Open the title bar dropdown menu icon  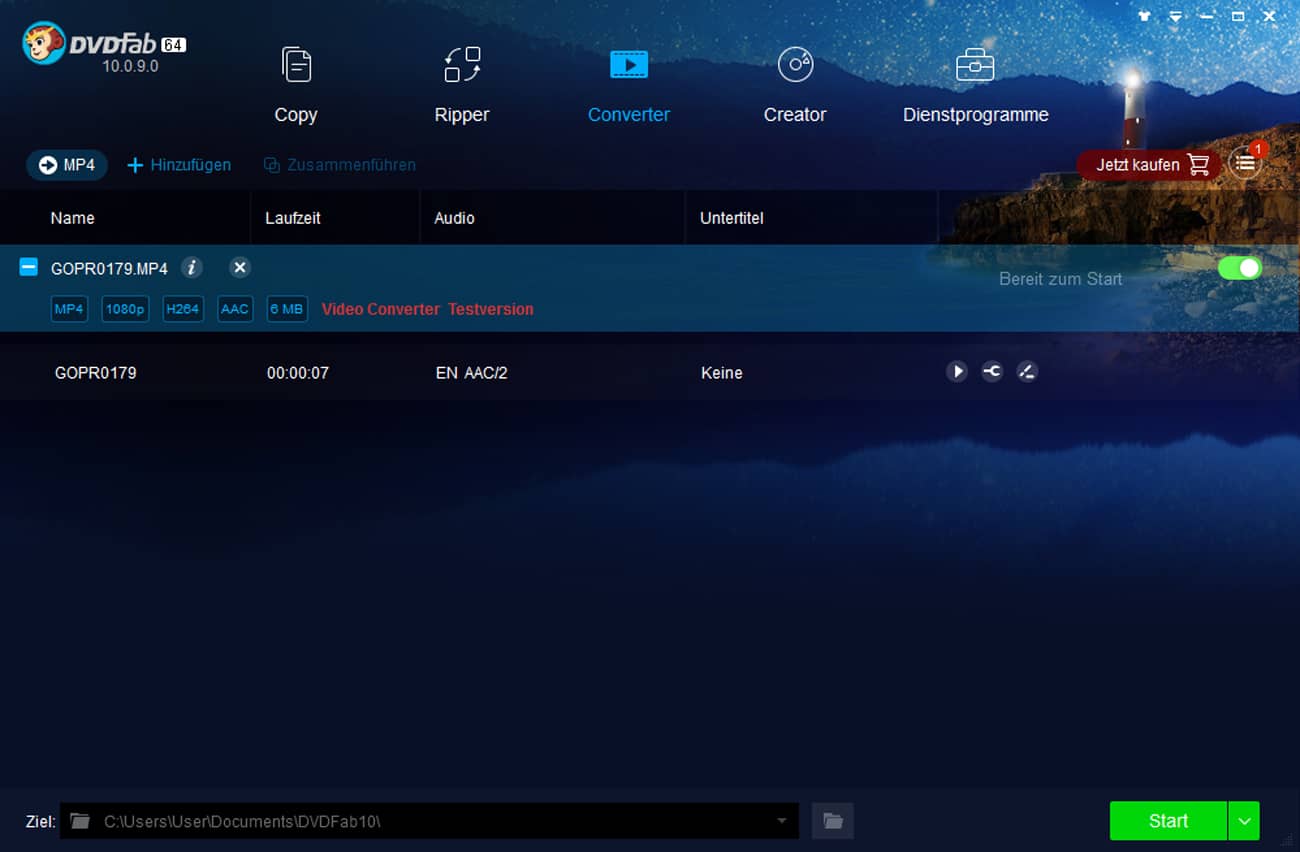(1176, 16)
